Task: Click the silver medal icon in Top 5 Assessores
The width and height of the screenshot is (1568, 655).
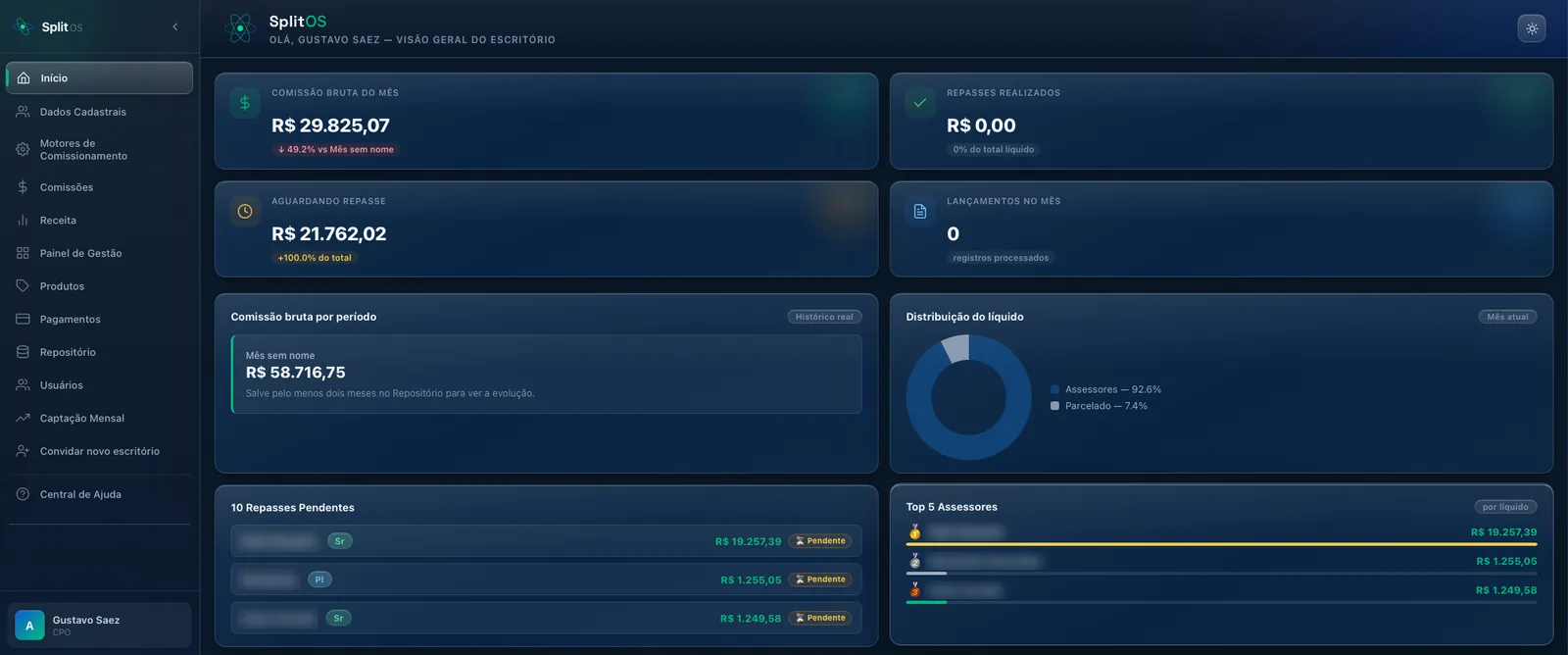Action: click(914, 561)
